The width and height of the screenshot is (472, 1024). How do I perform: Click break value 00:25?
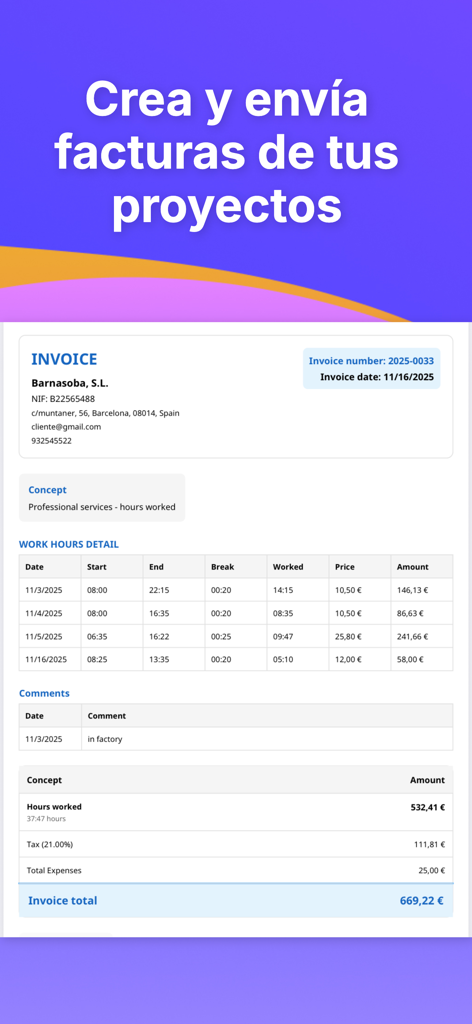coord(221,637)
